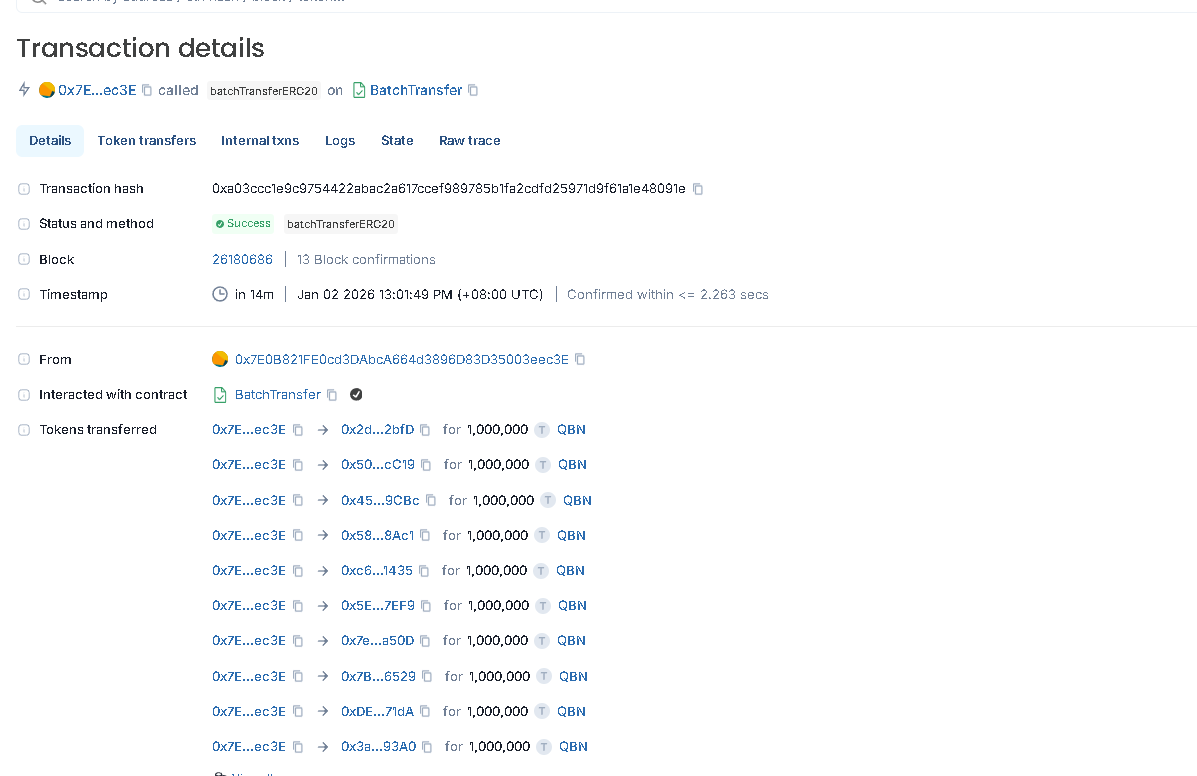Open recipient address 0xc6...1435

pos(376,571)
